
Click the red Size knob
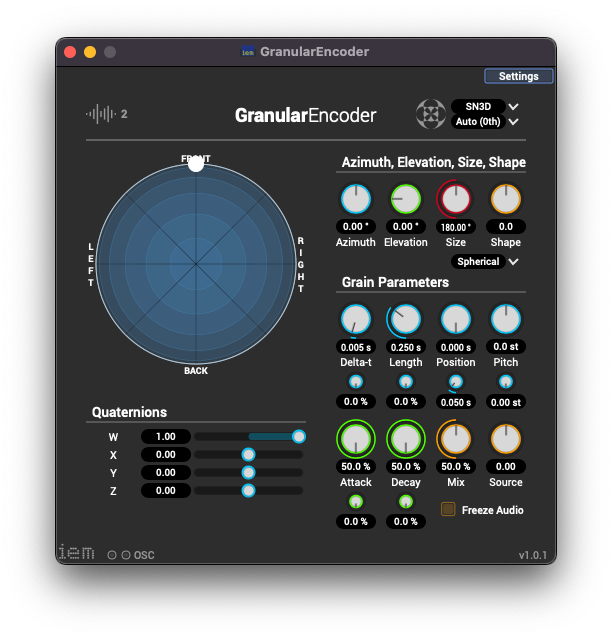click(456, 199)
